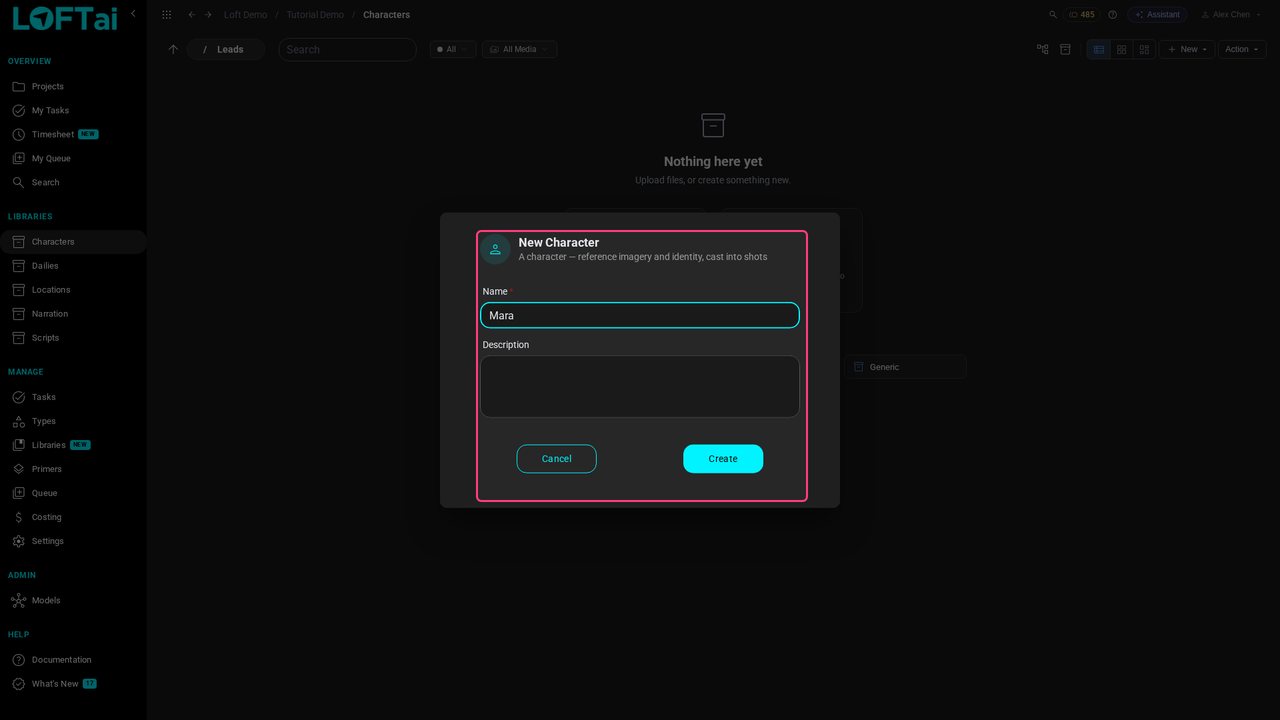Click the Narration library icon

18,314
